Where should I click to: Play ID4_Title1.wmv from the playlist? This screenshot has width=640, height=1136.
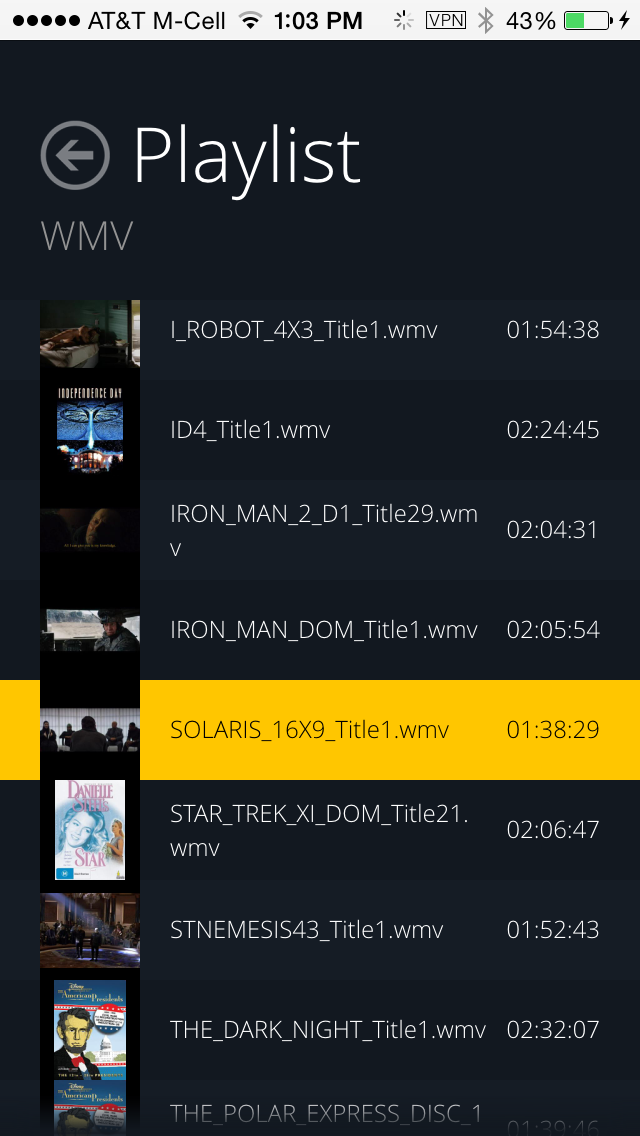(320, 430)
